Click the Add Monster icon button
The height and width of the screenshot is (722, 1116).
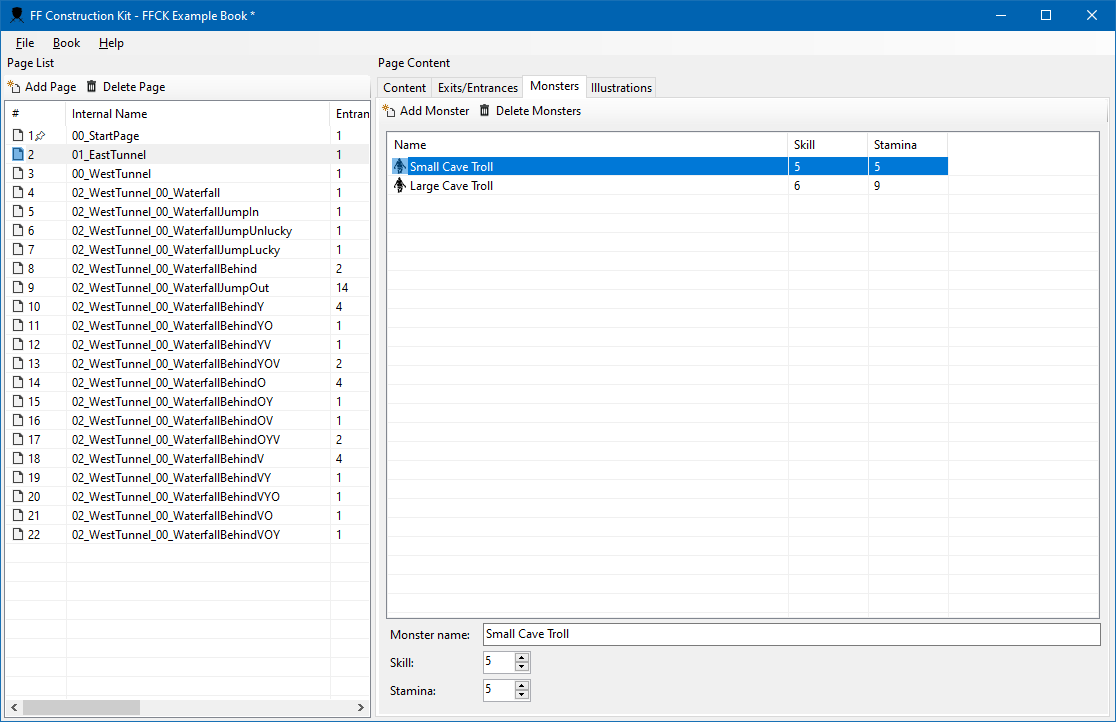[389, 111]
